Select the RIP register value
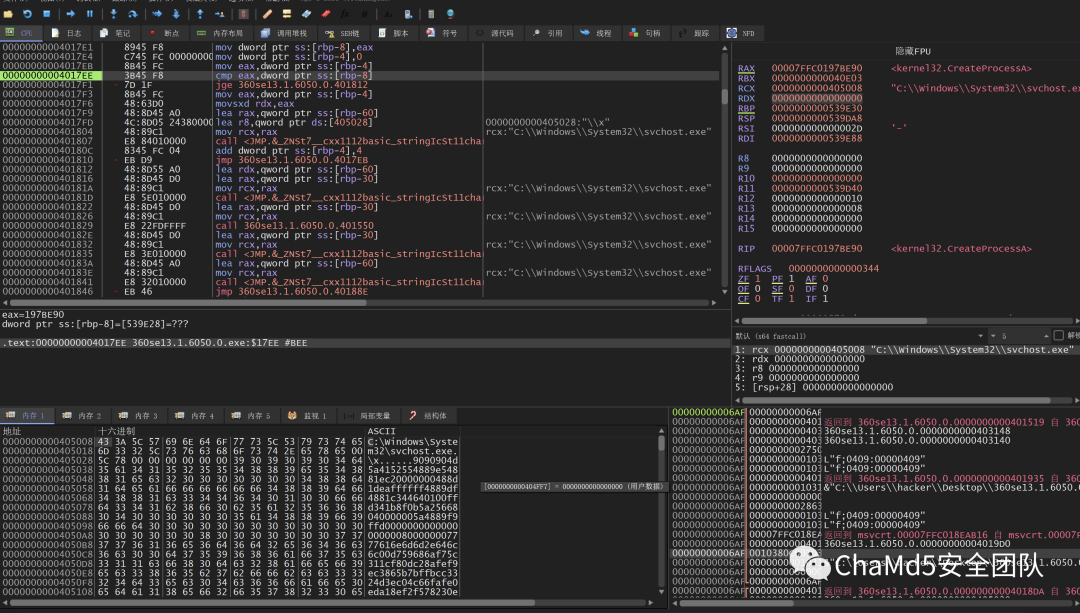The image size is (1080, 613). 817,249
